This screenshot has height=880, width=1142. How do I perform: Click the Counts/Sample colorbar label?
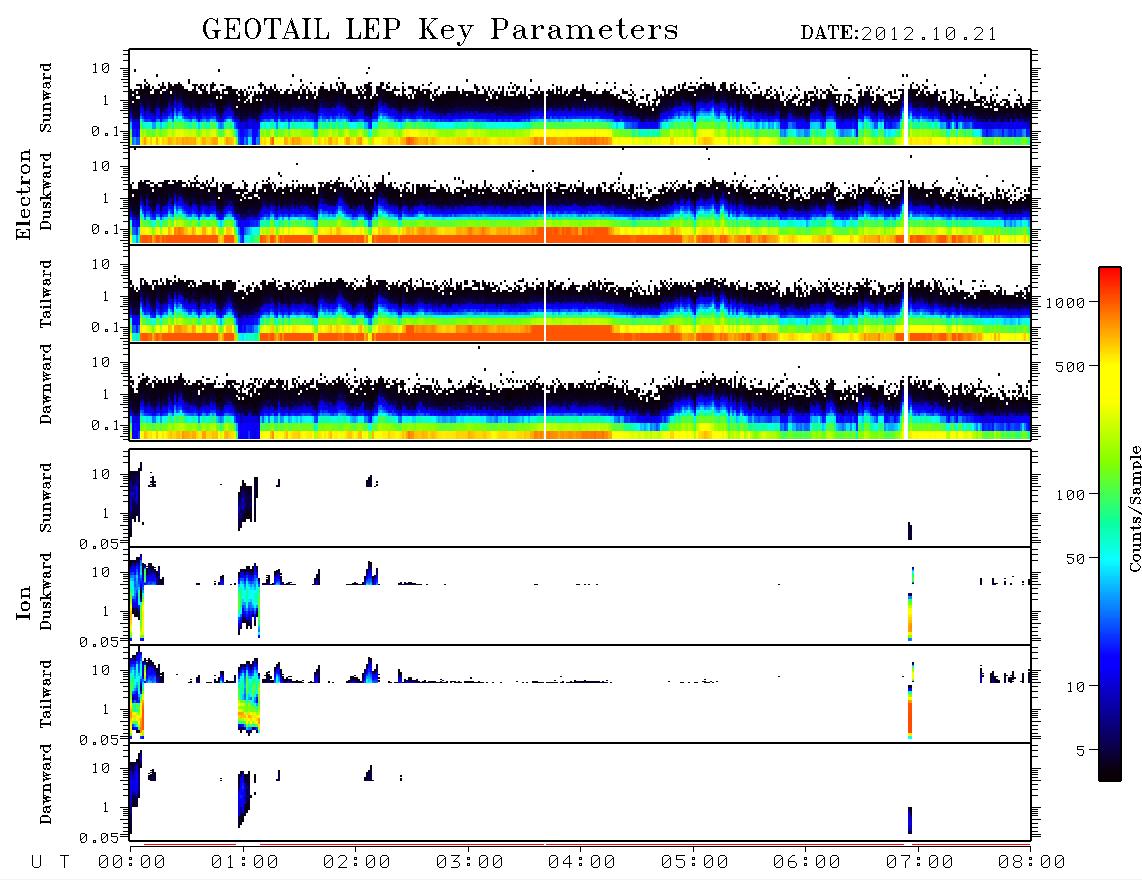click(1134, 509)
